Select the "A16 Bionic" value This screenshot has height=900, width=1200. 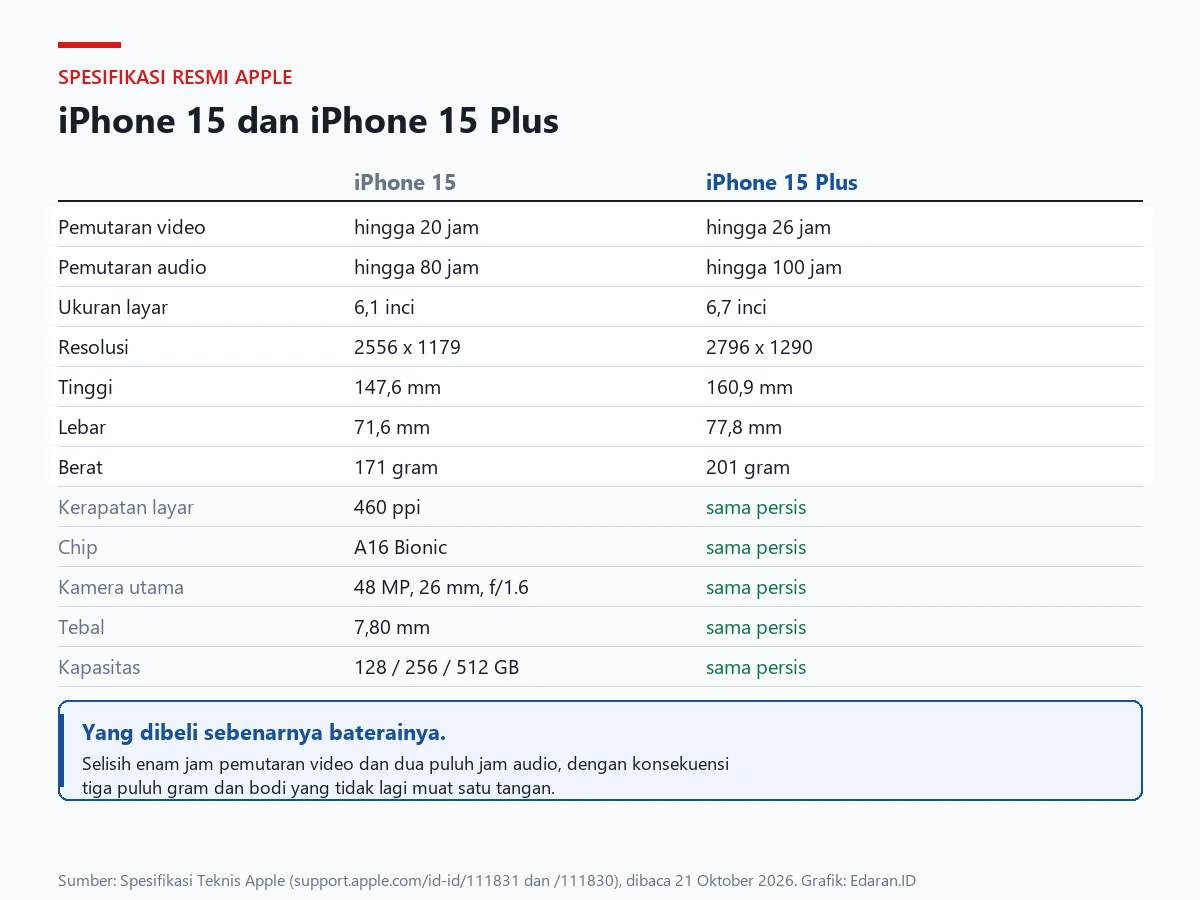pos(400,547)
